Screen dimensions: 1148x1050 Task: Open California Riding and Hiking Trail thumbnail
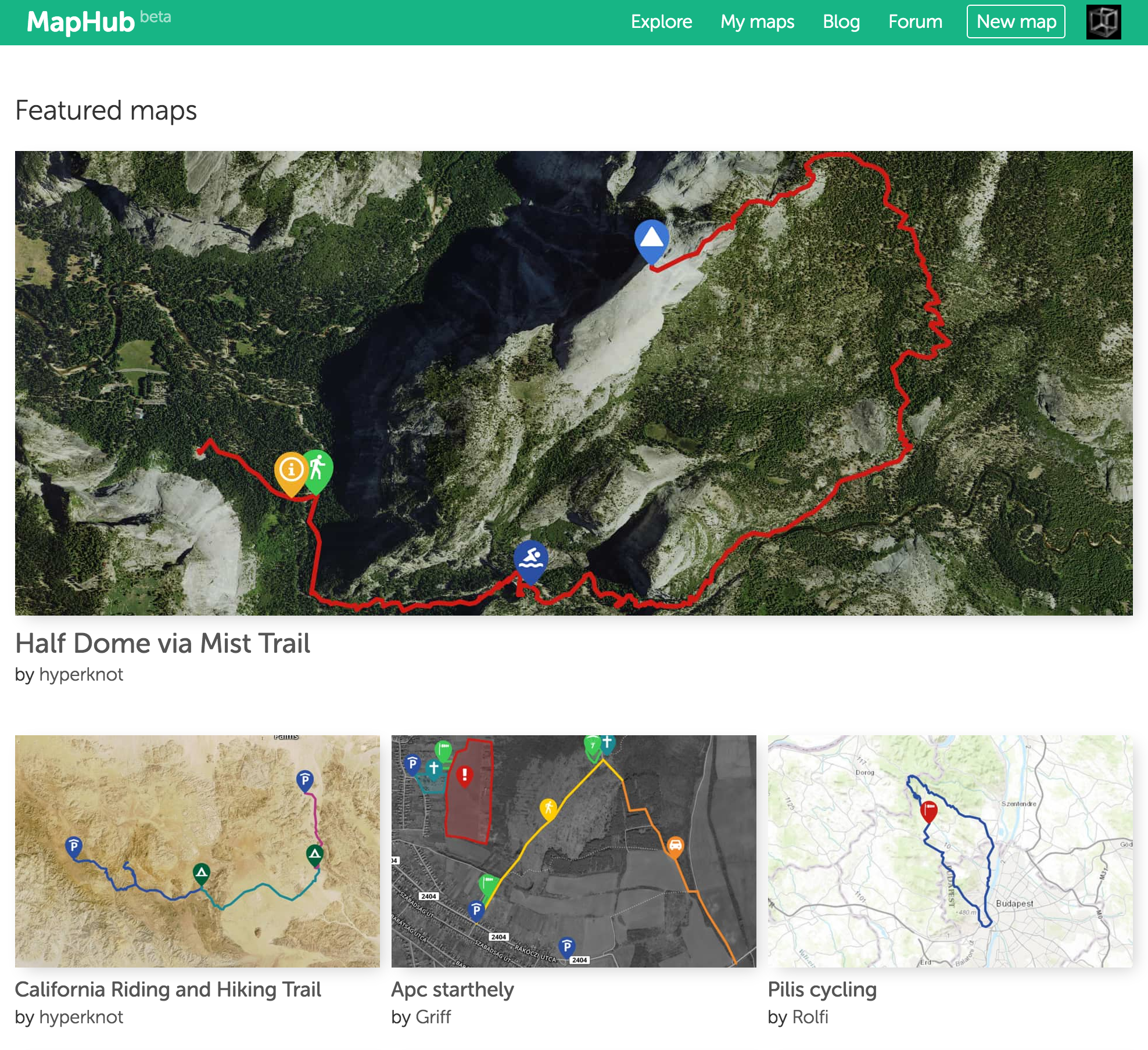pos(198,851)
